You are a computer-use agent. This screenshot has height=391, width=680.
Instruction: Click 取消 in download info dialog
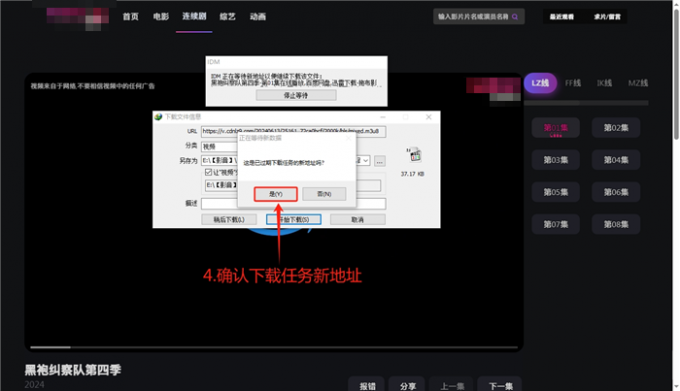[x=358, y=220]
